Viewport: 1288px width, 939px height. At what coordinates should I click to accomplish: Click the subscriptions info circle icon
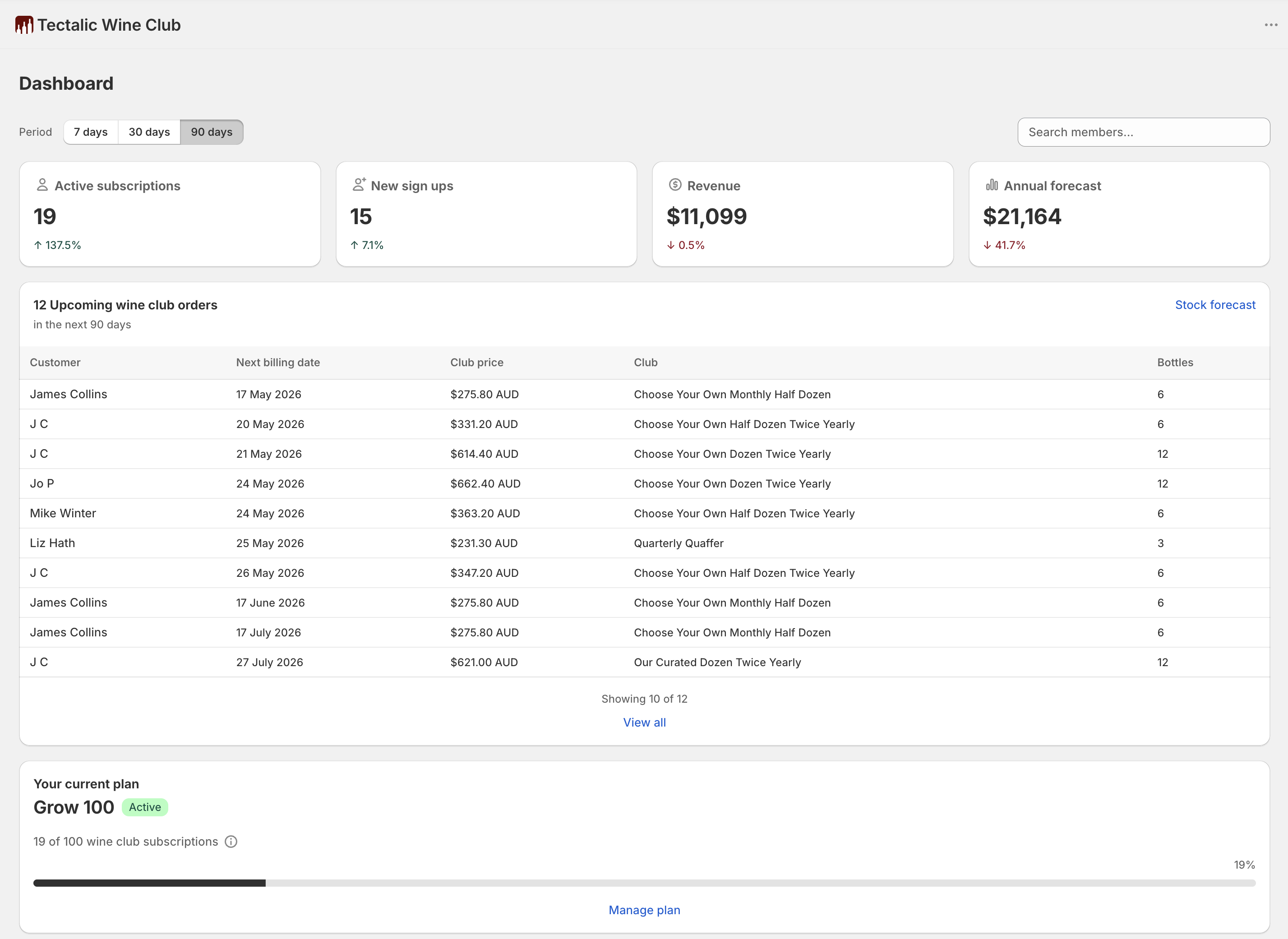231,842
